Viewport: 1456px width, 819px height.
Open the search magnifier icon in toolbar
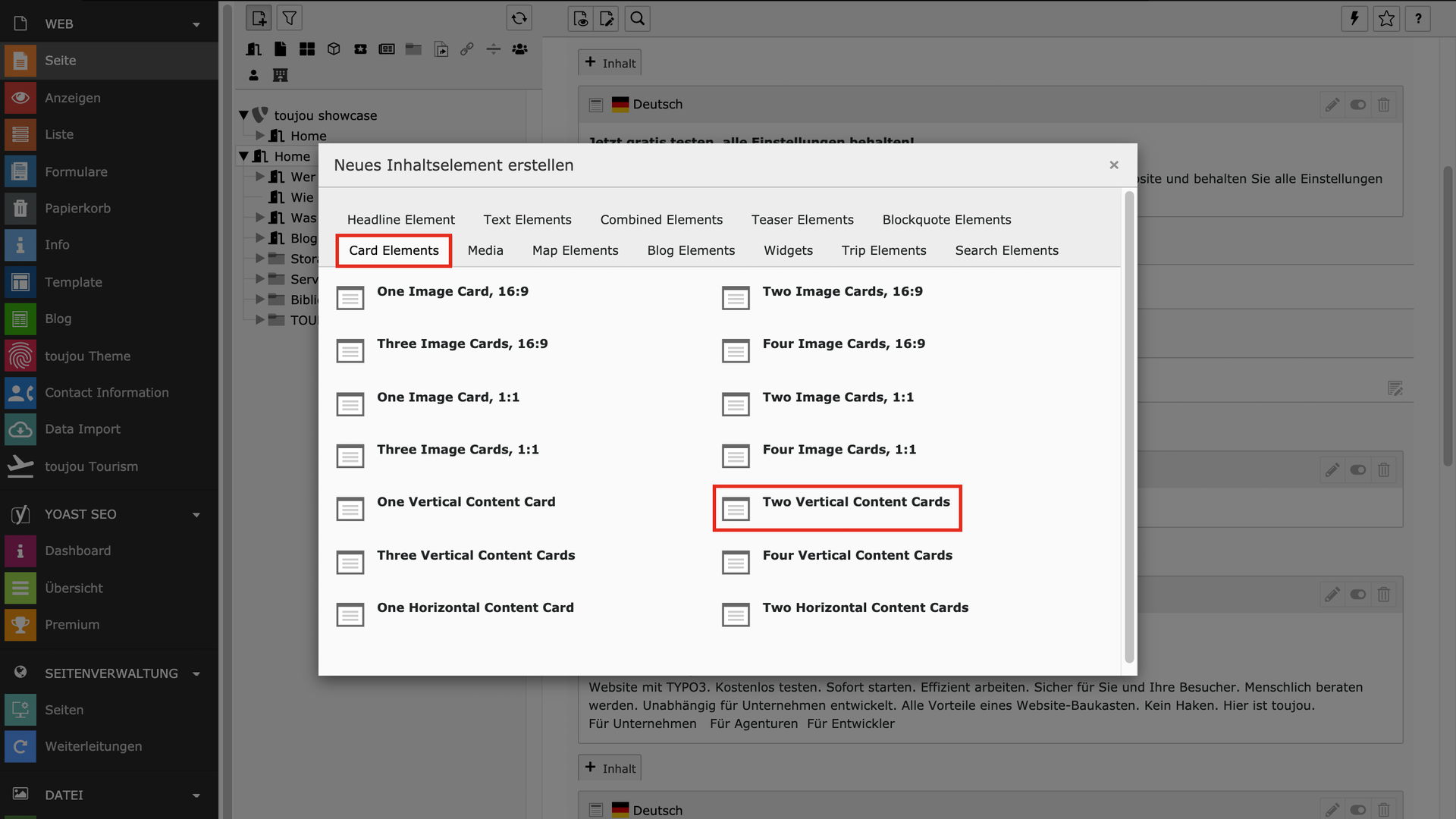point(637,19)
